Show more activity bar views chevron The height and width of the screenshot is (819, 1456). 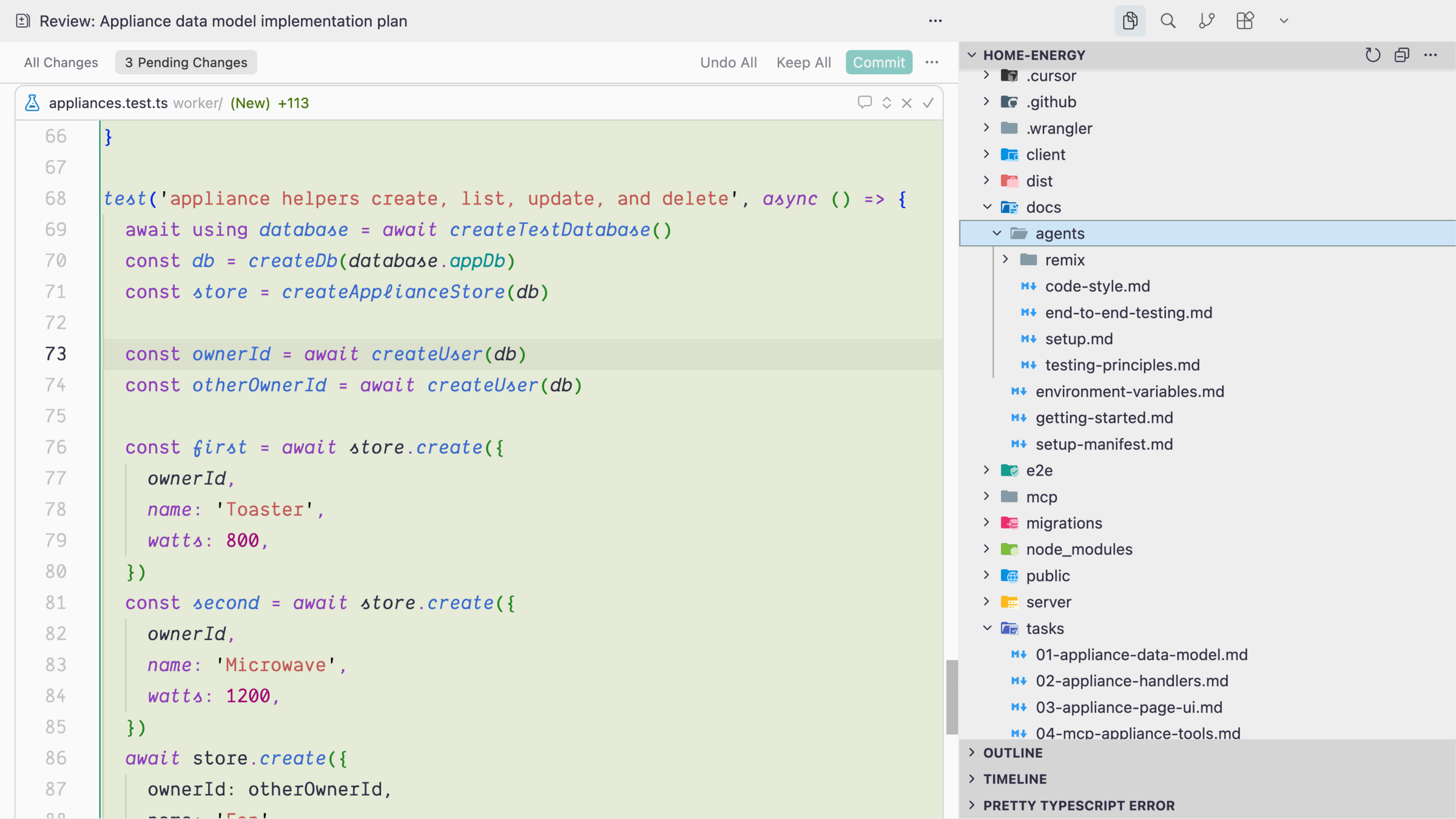click(x=1284, y=21)
